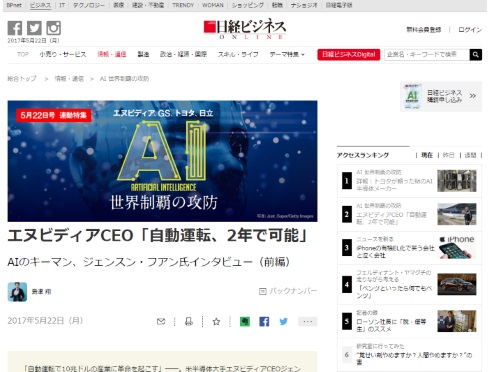Click ranking 1 article thumbnail image

(x=457, y=181)
